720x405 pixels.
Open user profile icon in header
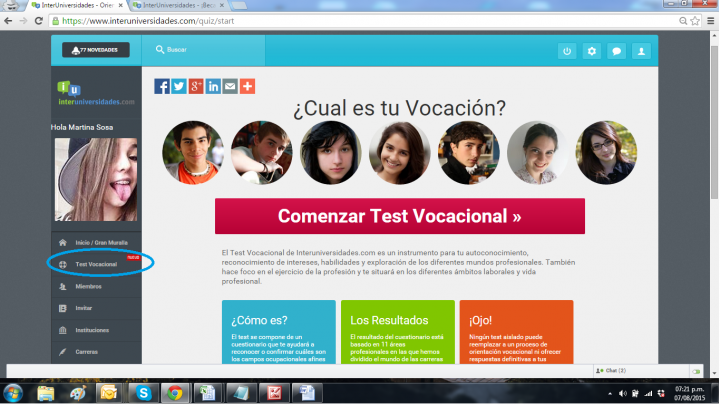[x=641, y=51]
